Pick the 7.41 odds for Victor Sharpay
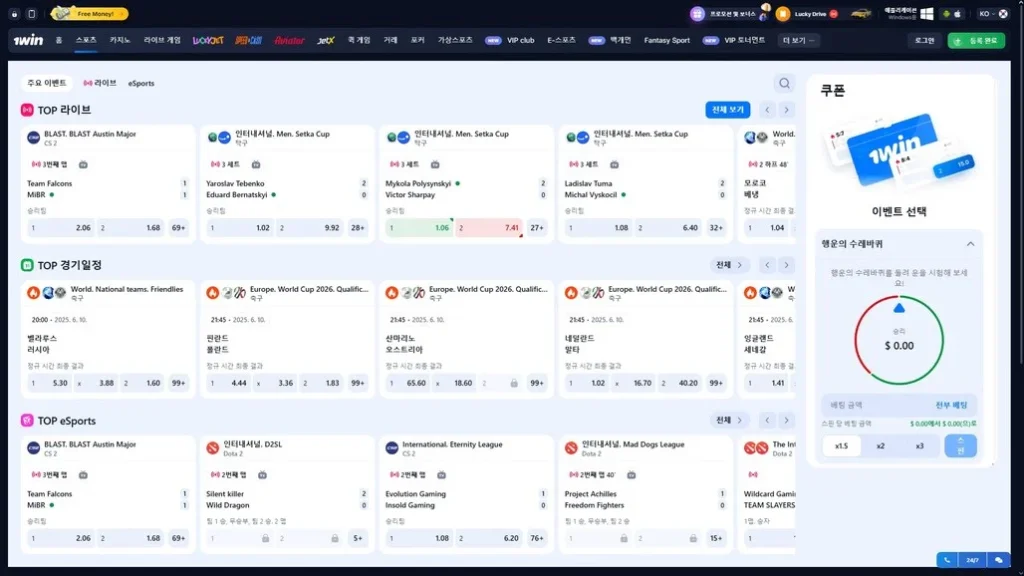This screenshot has width=1024, height=576. (x=490, y=228)
